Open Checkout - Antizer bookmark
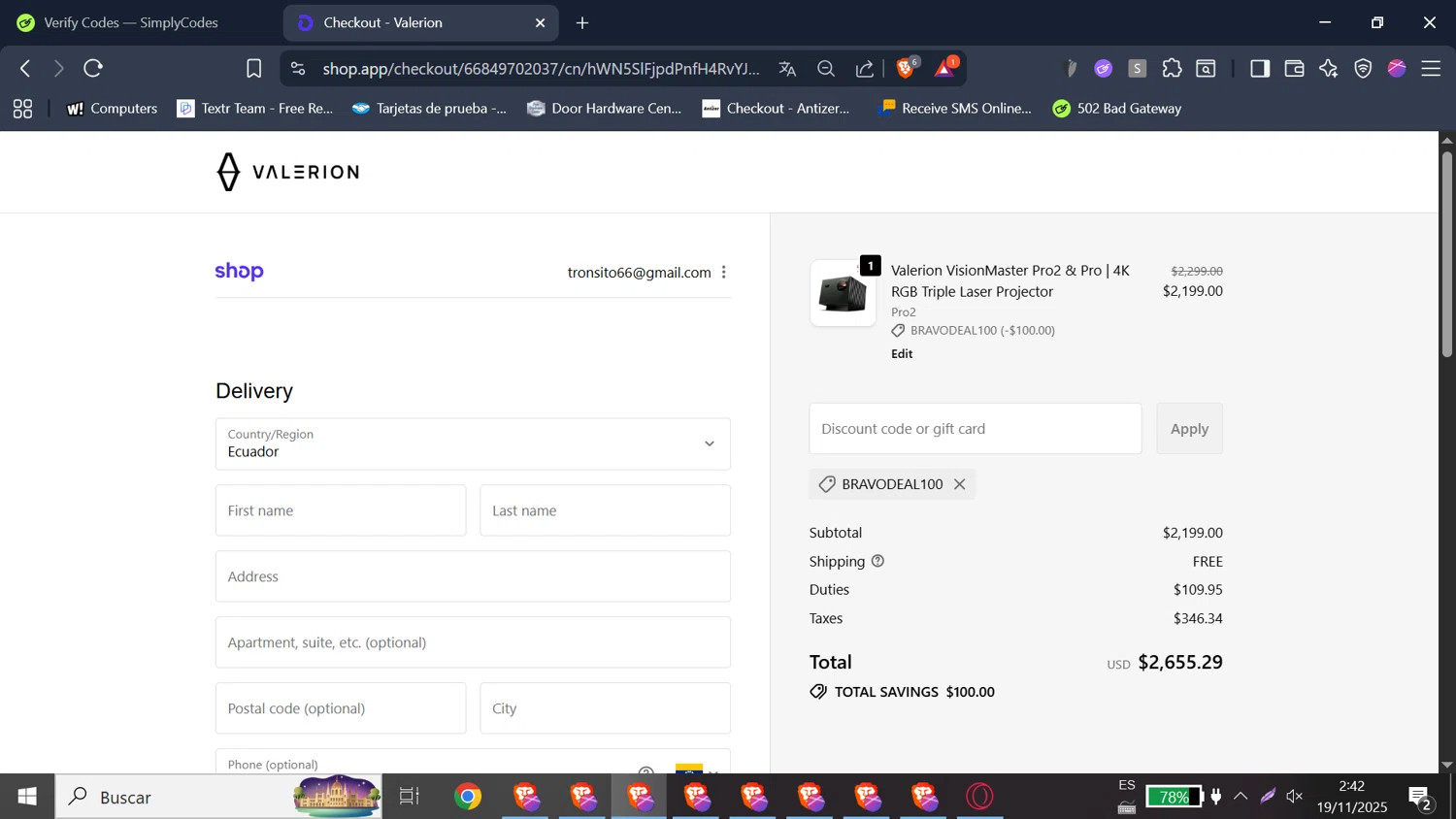1456x819 pixels. (x=777, y=109)
